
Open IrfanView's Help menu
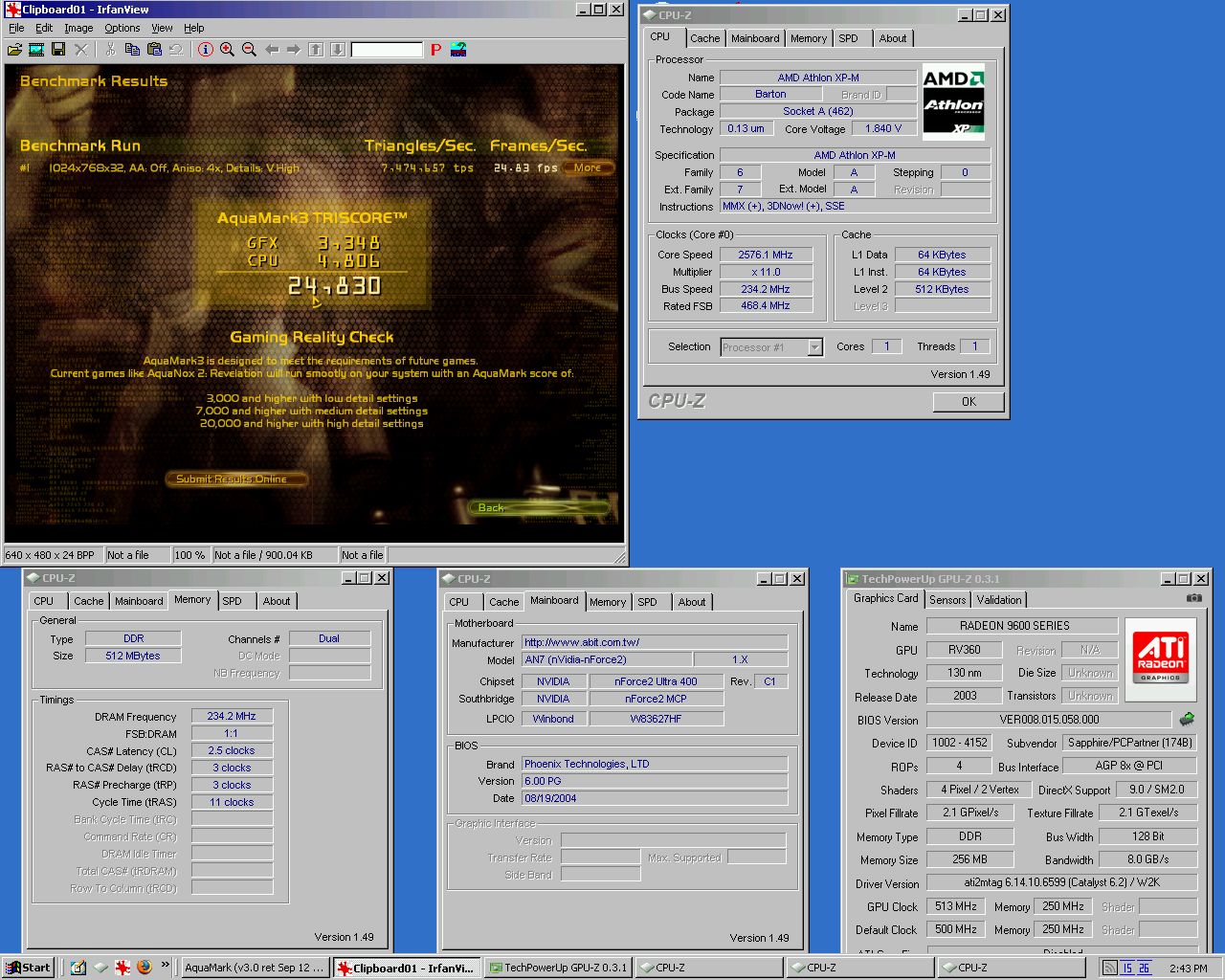(194, 28)
